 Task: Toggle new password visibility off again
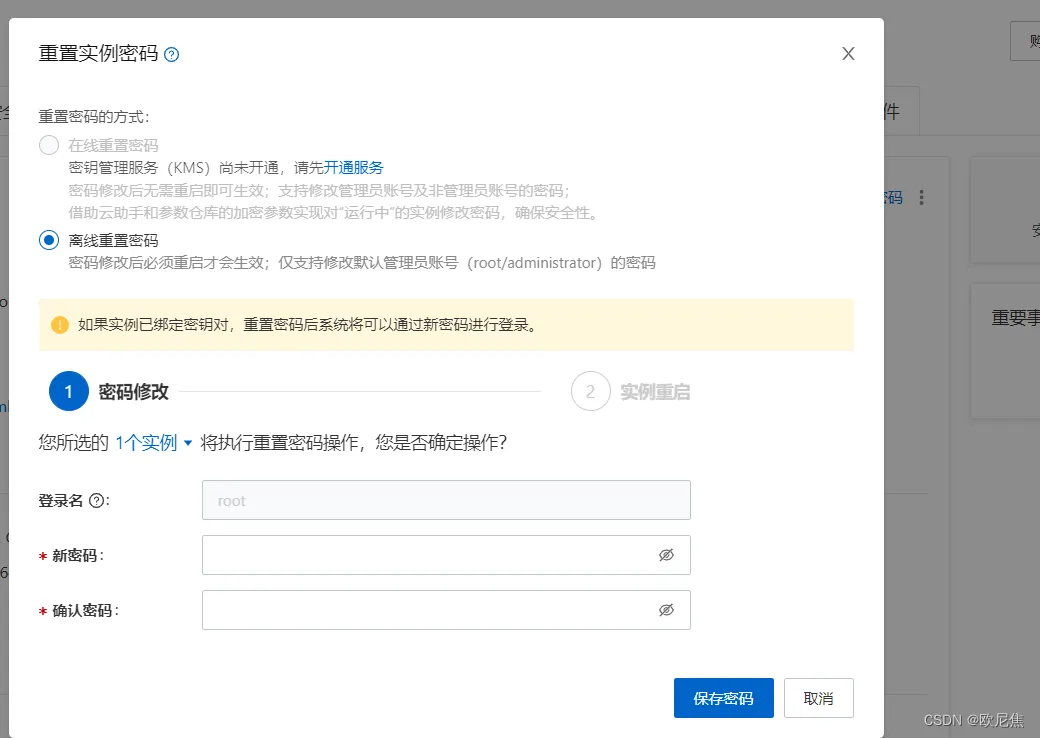(667, 554)
